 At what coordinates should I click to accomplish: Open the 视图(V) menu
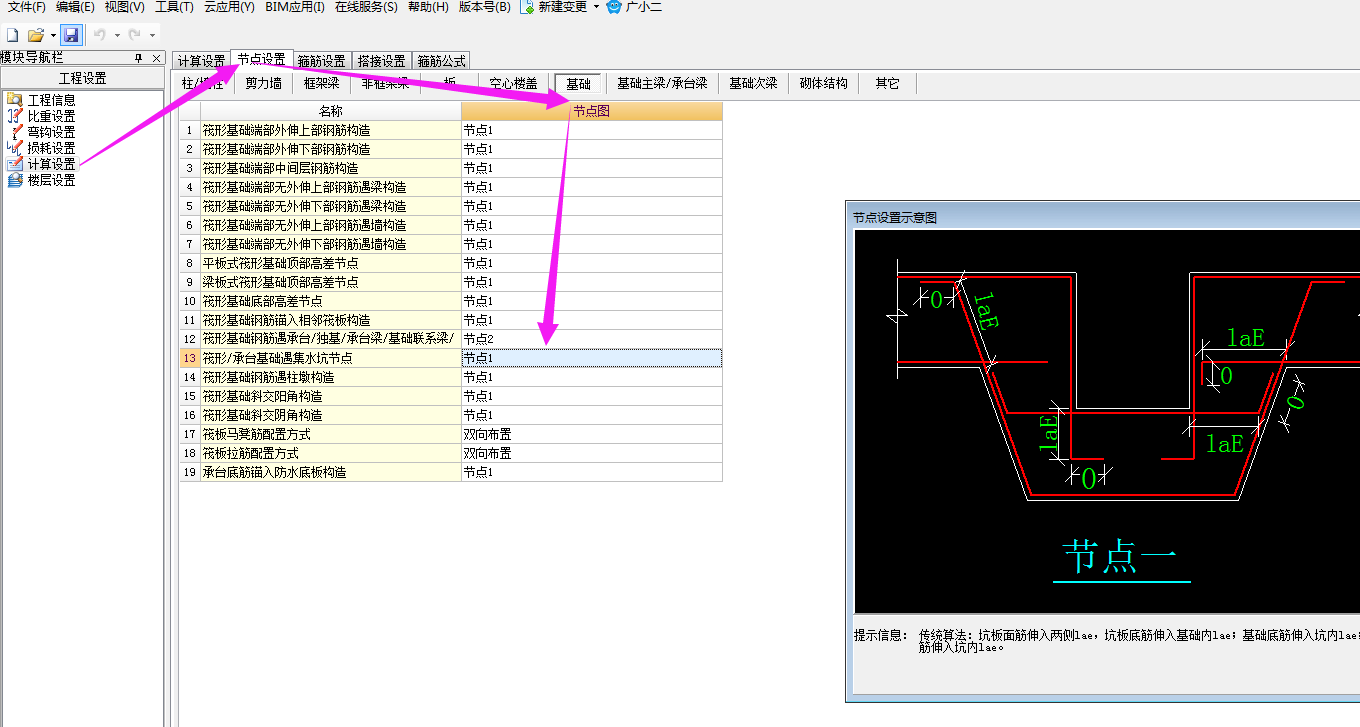click(125, 7)
